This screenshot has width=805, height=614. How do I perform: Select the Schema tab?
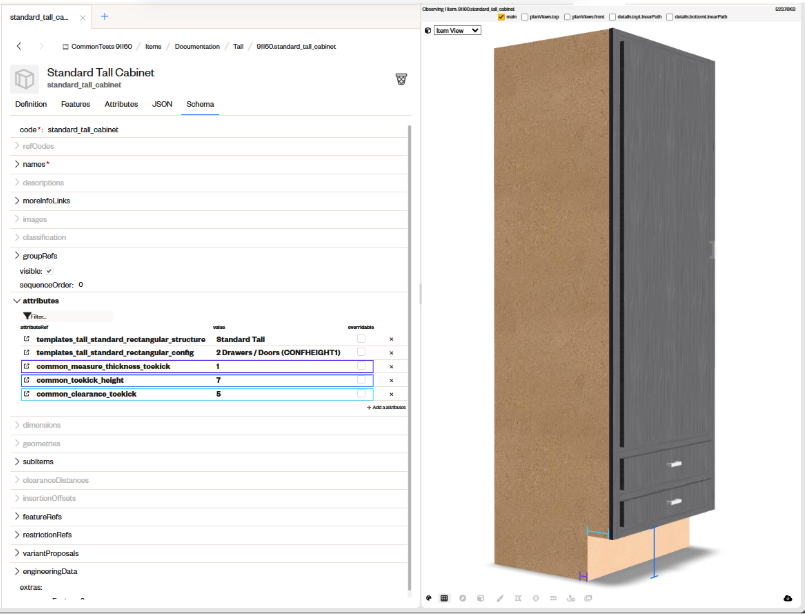(x=200, y=104)
